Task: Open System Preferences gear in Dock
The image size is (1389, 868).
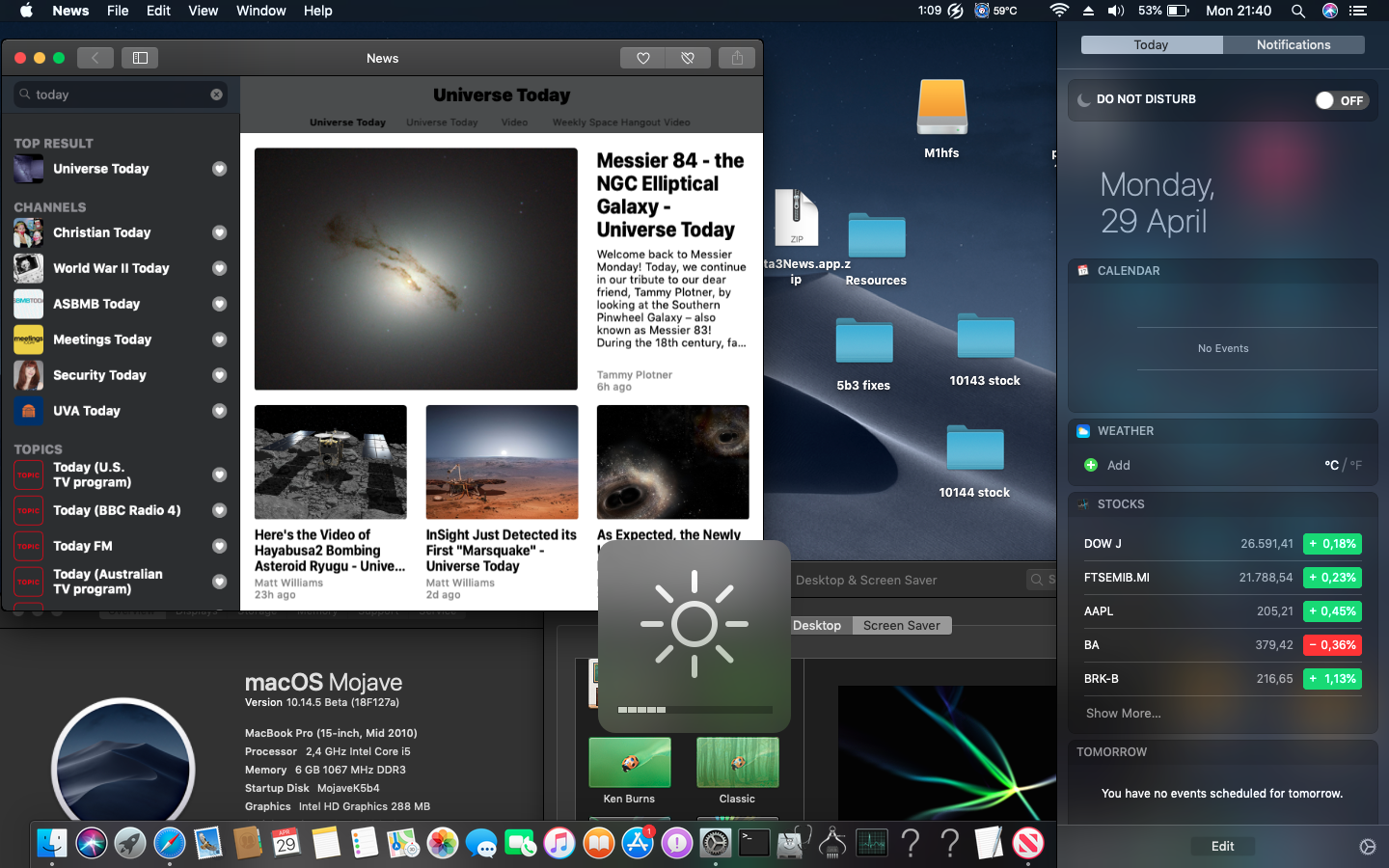Action: (x=716, y=843)
